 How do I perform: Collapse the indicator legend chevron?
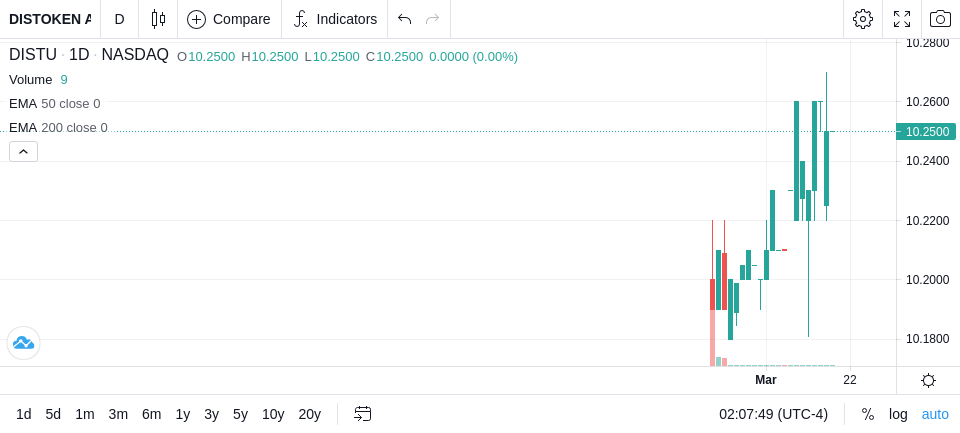[x=23, y=151]
